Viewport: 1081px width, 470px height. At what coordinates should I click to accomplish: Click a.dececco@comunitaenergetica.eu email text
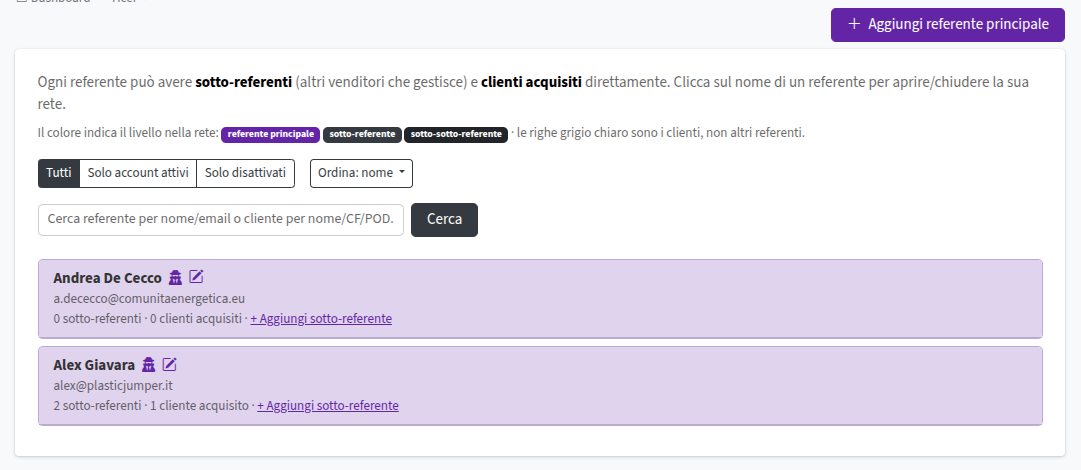(x=149, y=299)
